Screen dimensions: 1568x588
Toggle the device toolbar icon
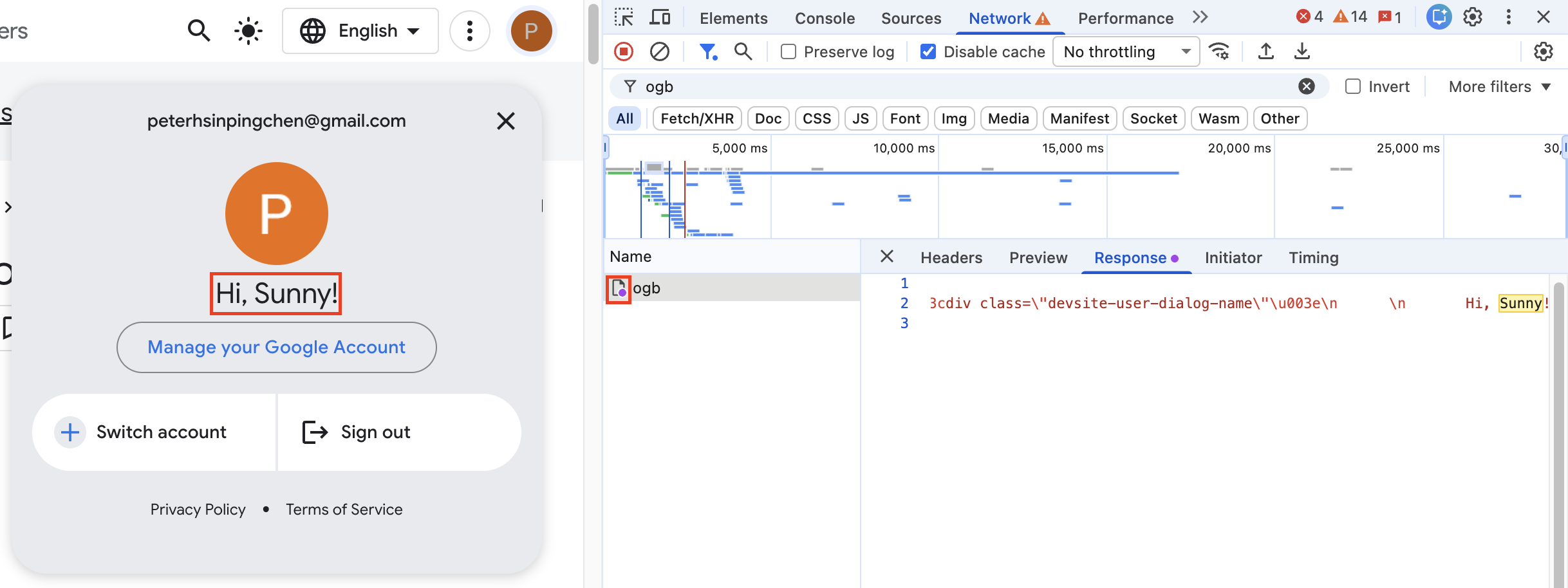click(x=659, y=17)
